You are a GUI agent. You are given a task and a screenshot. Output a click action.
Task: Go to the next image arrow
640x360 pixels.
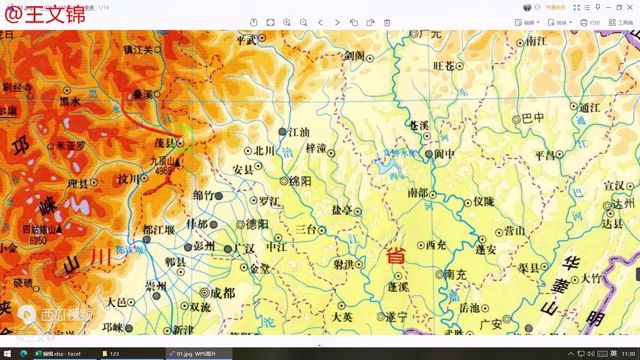(x=337, y=22)
